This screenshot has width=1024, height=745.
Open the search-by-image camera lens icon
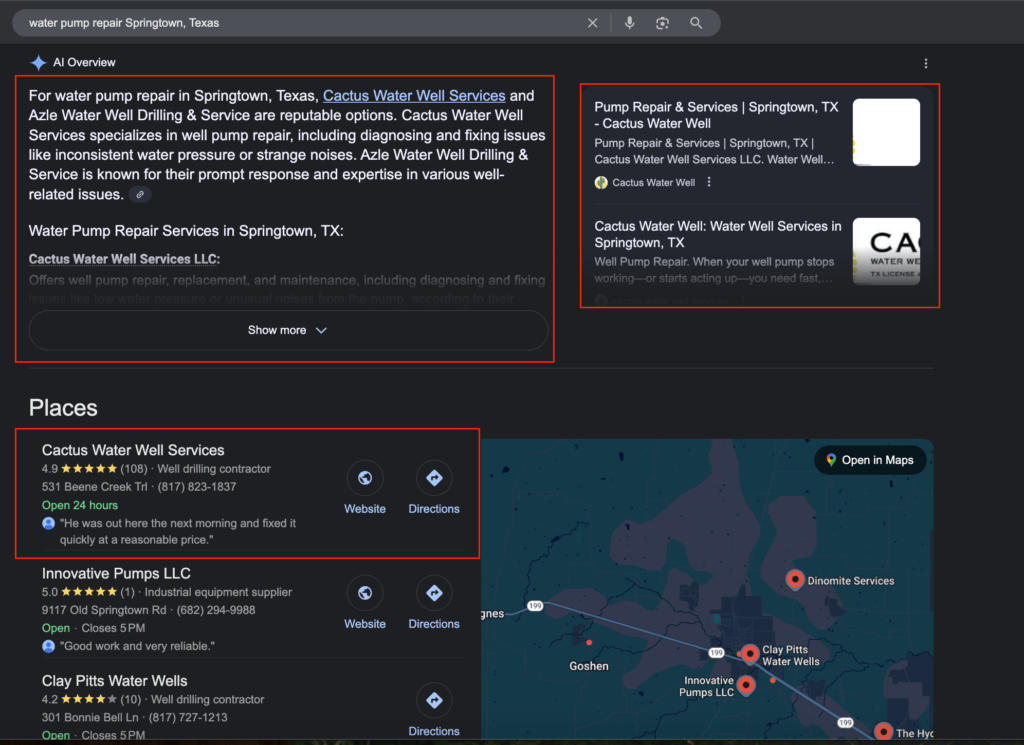pyautogui.click(x=662, y=23)
